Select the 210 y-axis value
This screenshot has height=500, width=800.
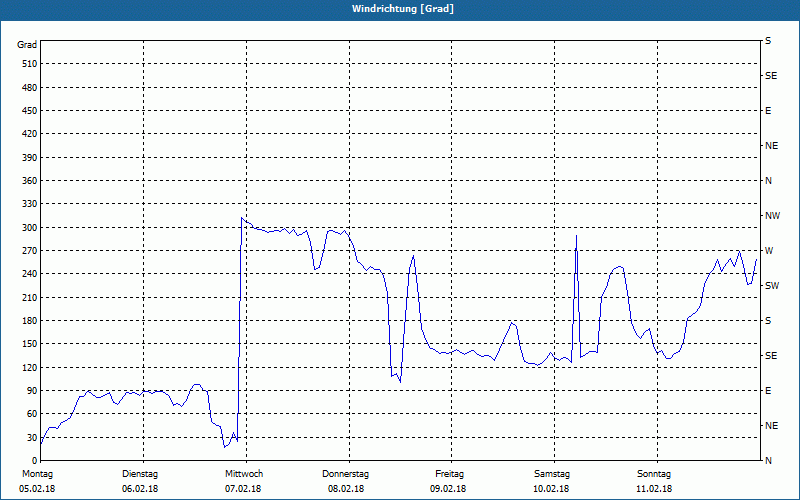30,297
